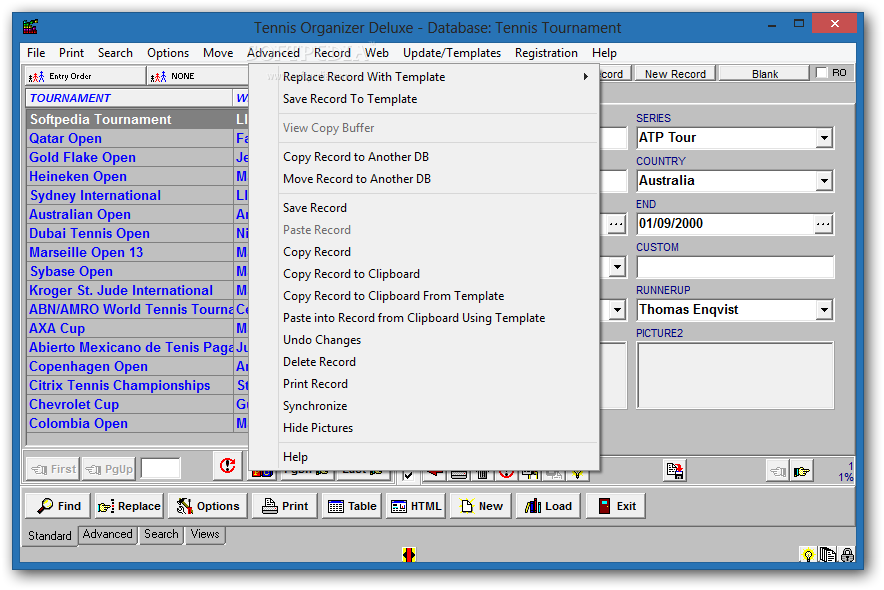884x590 pixels.
Task: Expand the COUNTRY dropdown arrow
Action: [824, 181]
